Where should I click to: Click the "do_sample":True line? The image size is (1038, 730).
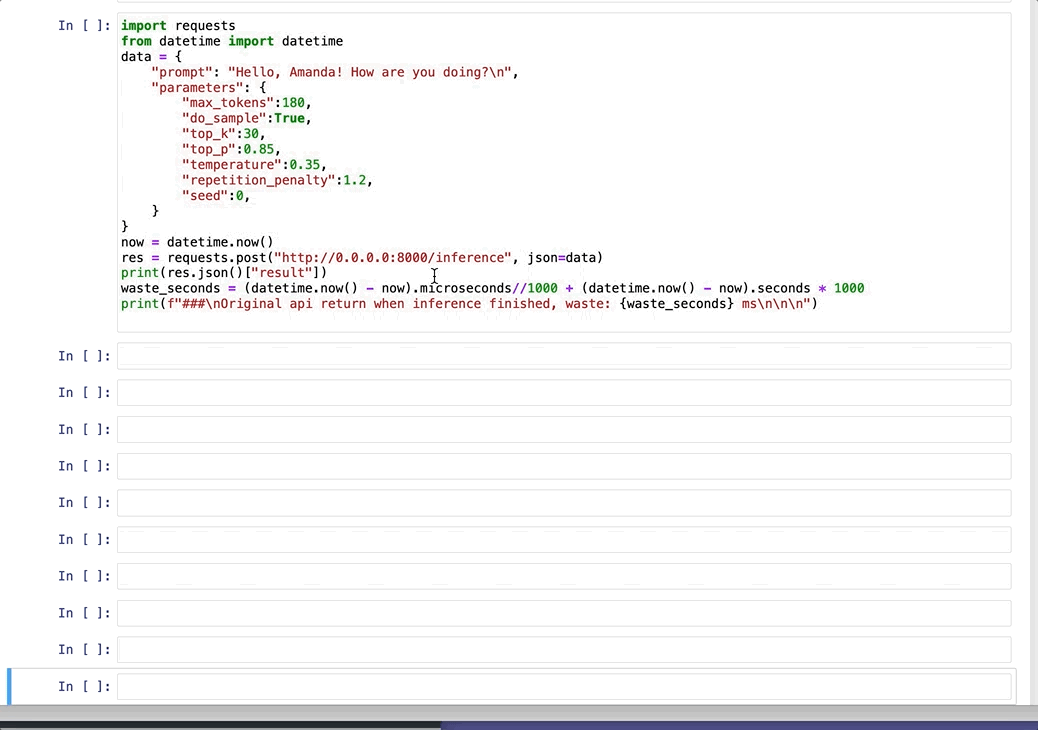click(246, 118)
